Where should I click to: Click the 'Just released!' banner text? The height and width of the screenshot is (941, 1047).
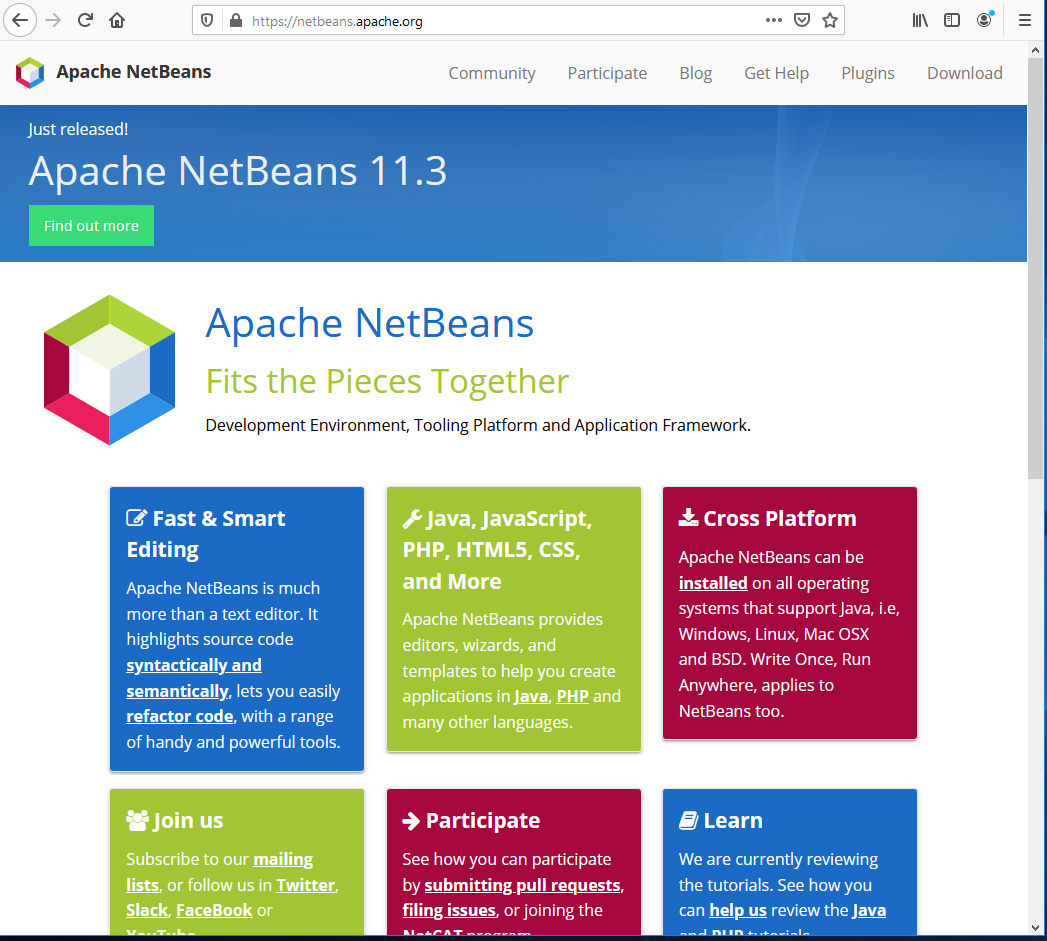point(78,129)
